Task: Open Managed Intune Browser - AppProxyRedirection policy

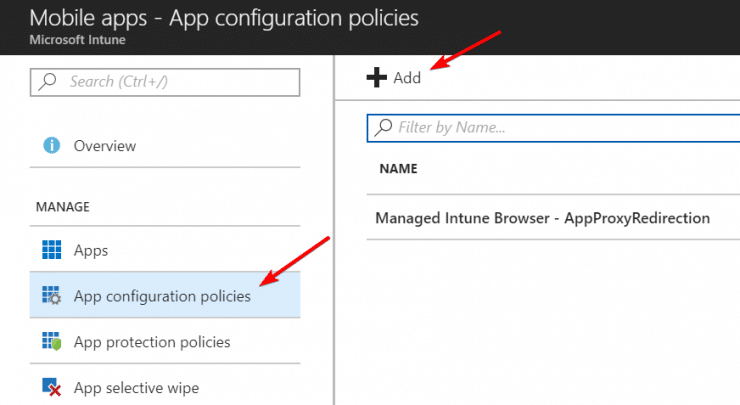Action: click(x=542, y=218)
